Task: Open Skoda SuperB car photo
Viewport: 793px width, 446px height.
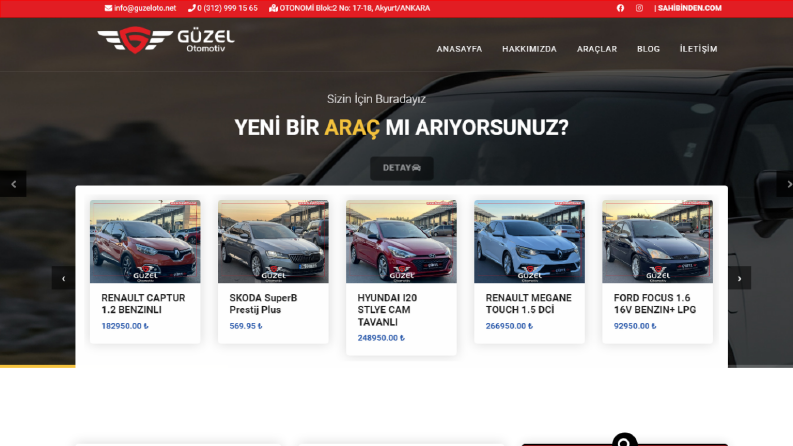Action: pyautogui.click(x=273, y=241)
